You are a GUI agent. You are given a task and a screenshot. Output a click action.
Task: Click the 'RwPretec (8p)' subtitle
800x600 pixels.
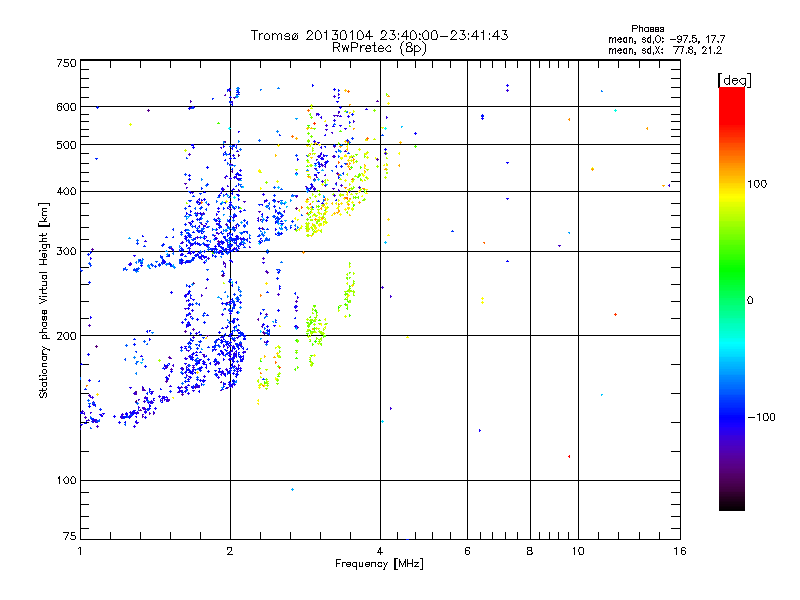(x=379, y=48)
